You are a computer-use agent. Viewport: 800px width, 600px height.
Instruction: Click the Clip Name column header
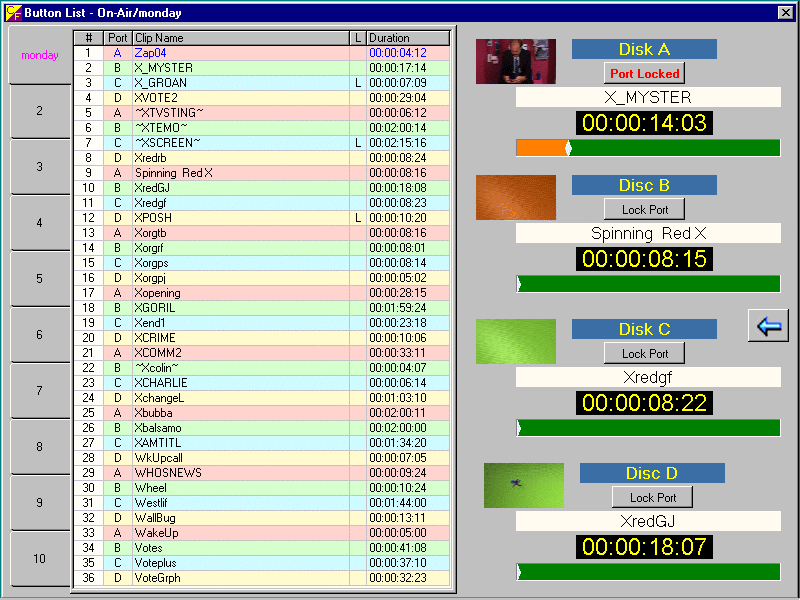(240, 38)
